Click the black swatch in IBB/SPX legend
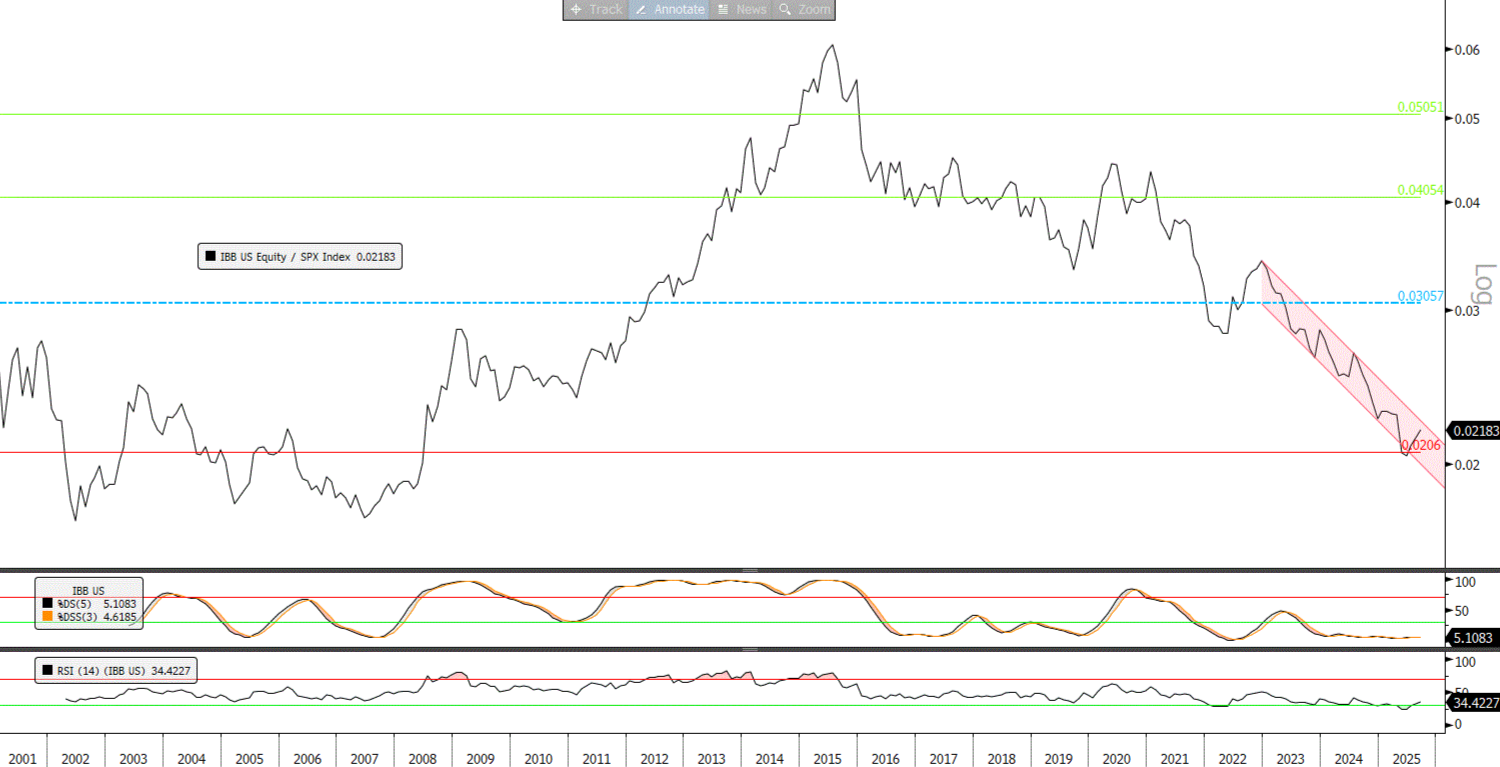 [210, 257]
